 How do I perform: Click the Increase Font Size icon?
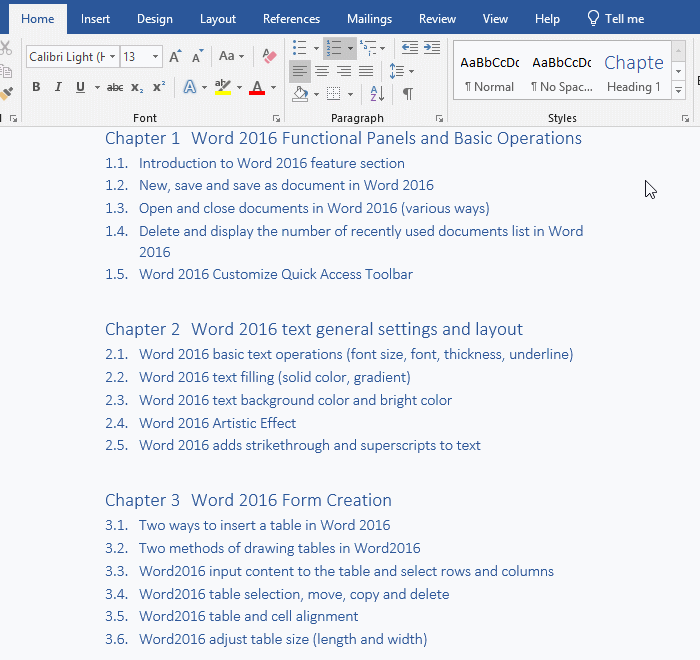coord(175,57)
